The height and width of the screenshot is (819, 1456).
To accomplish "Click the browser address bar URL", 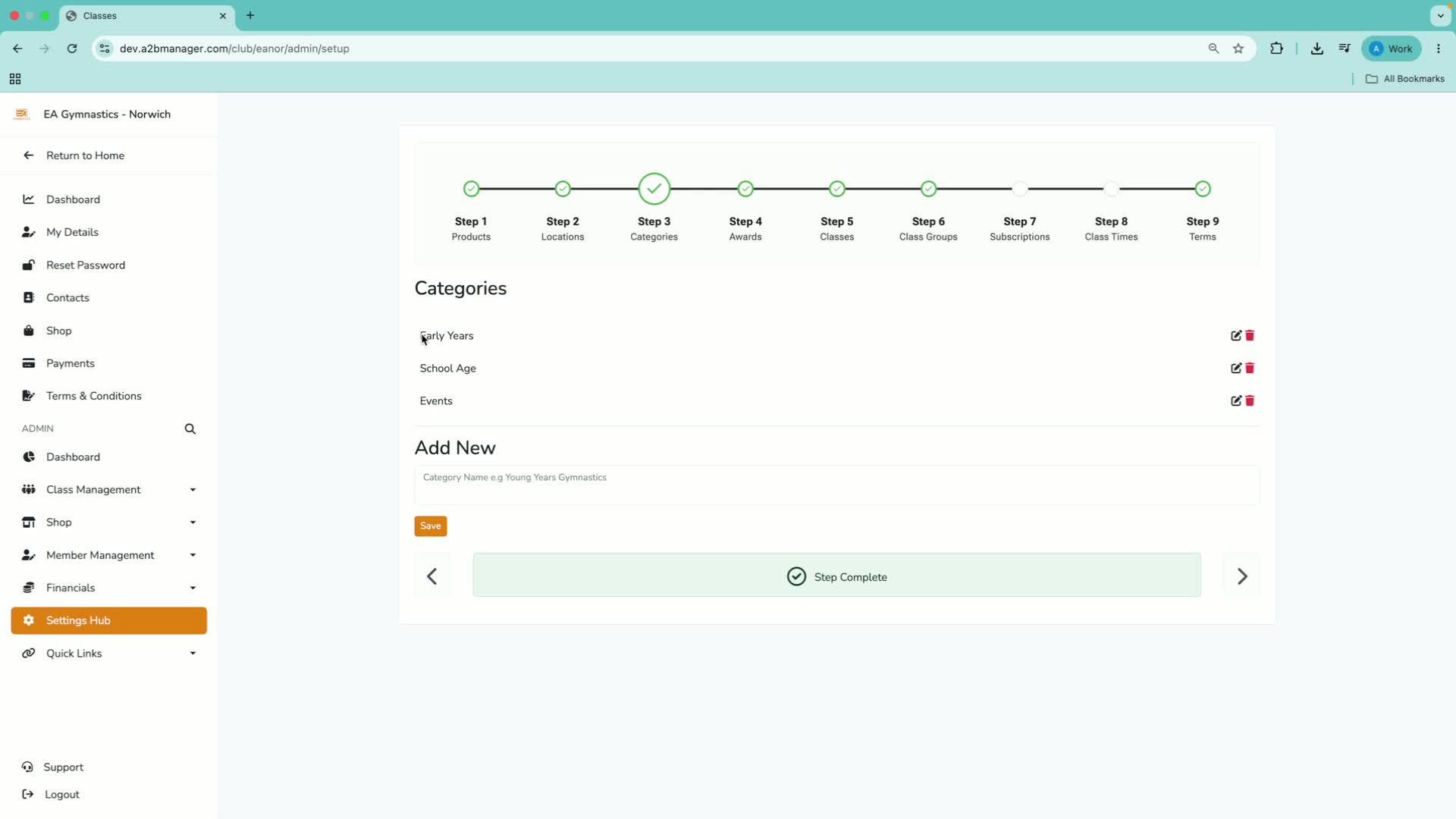I will pyautogui.click(x=234, y=49).
